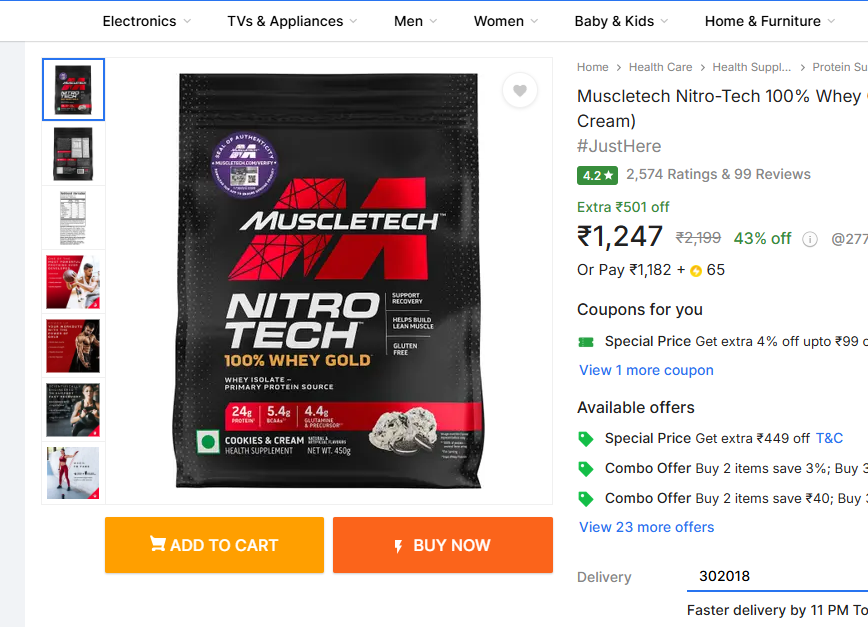Click the delivery pincode field showing 302018
Screen dimensions: 868x627
click(x=777, y=577)
